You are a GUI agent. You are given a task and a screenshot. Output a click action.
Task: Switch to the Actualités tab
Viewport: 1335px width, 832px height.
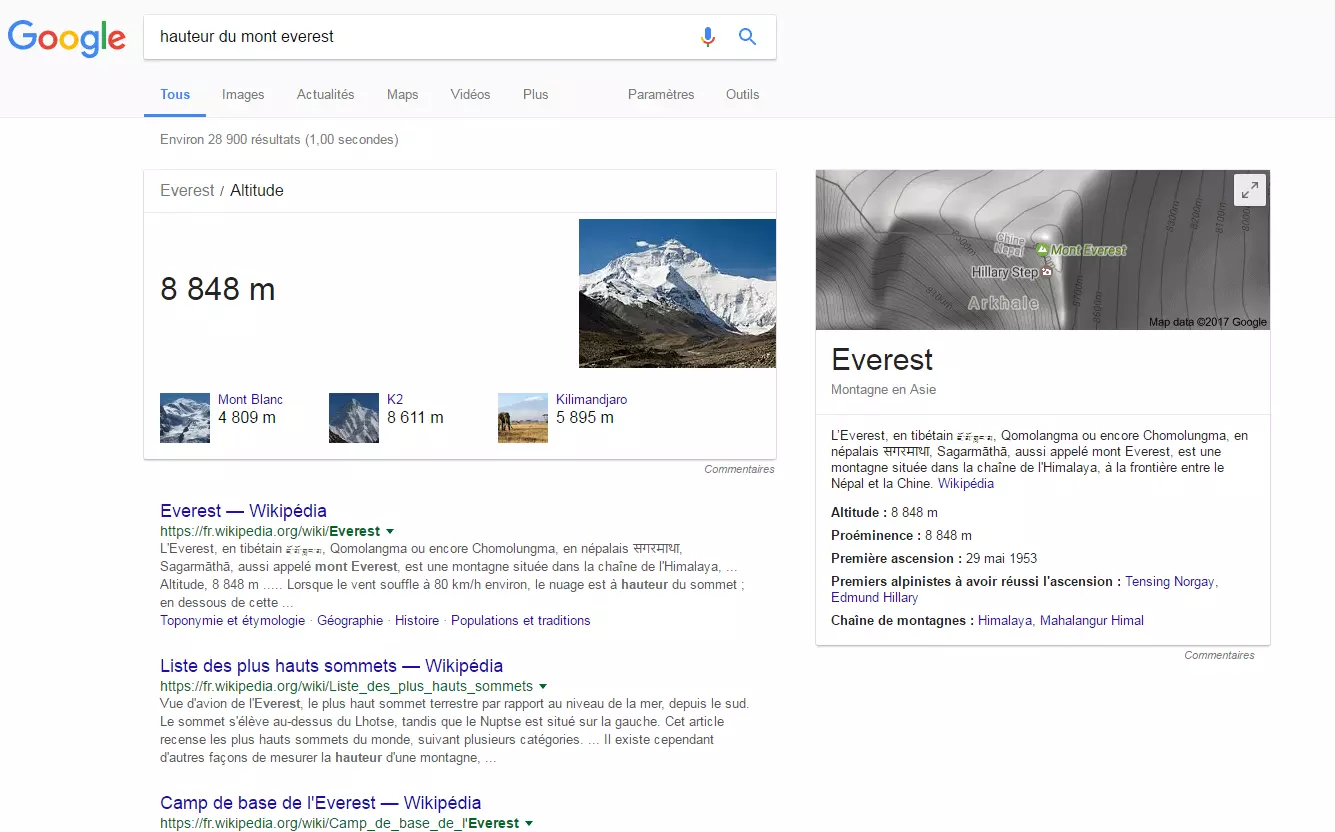[326, 94]
